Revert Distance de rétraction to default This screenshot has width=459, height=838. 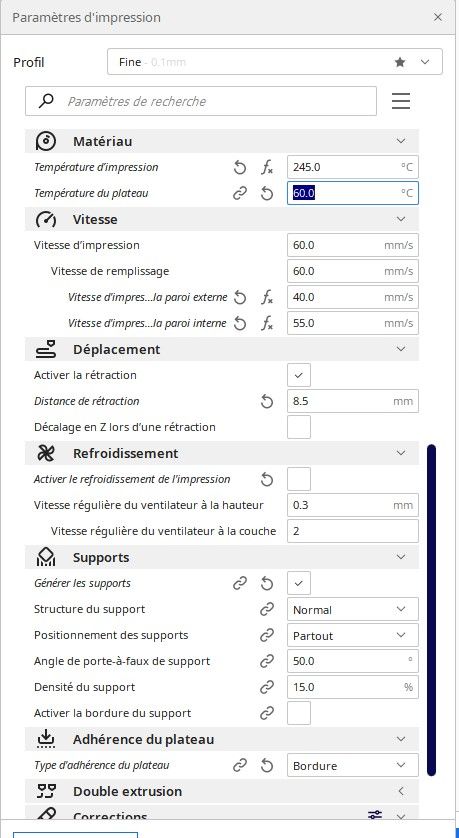click(267, 401)
